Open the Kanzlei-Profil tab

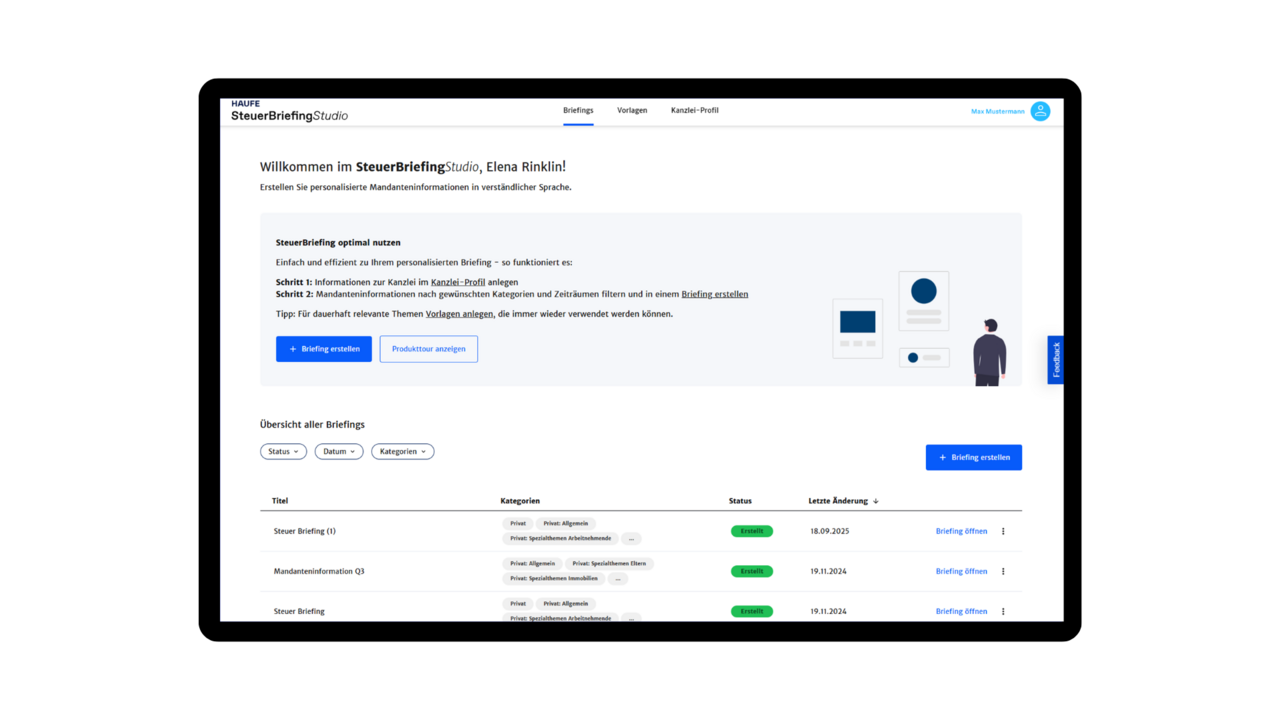point(694,110)
